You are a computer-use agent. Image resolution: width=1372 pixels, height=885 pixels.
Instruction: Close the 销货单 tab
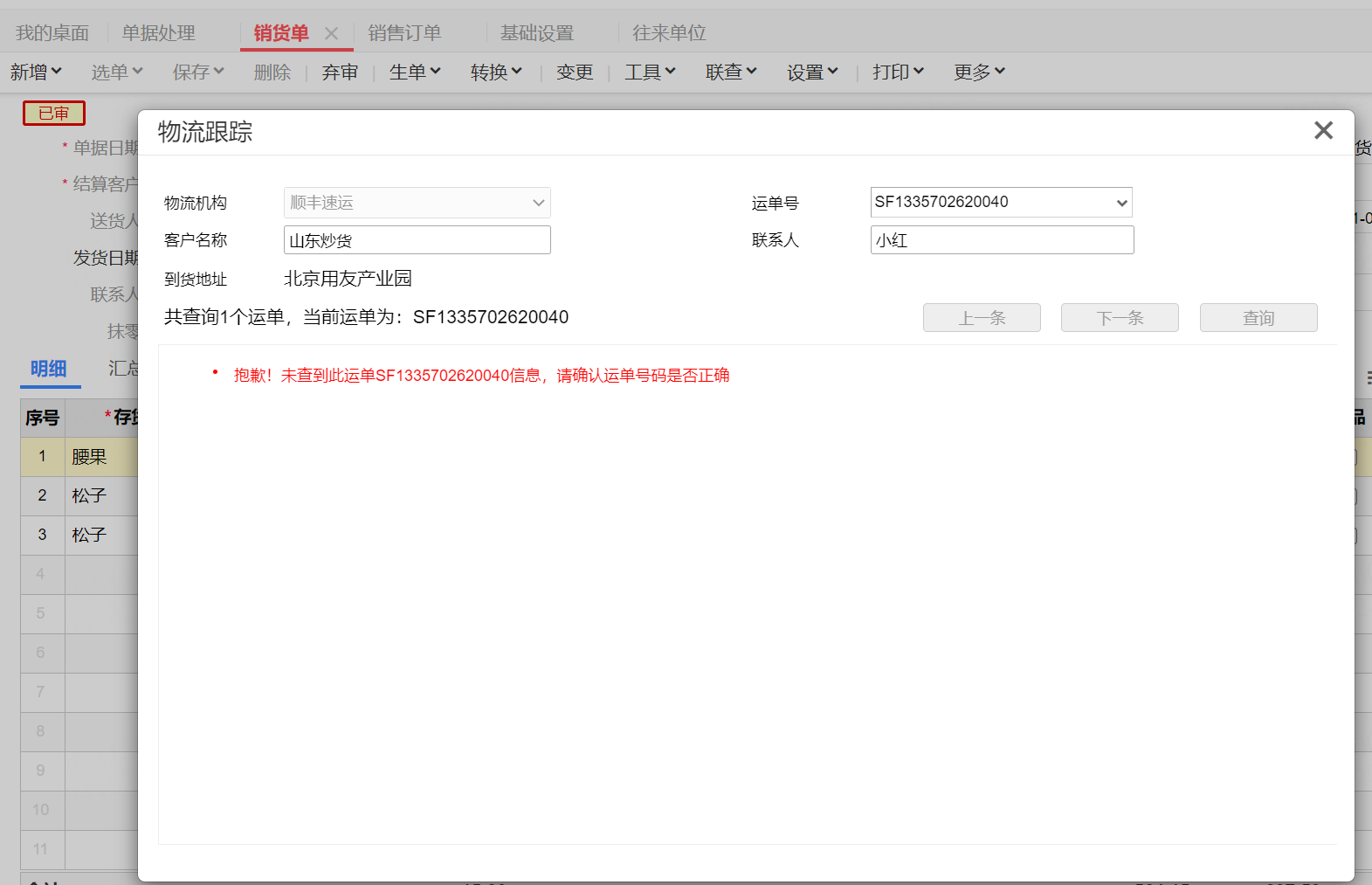pyautogui.click(x=331, y=33)
